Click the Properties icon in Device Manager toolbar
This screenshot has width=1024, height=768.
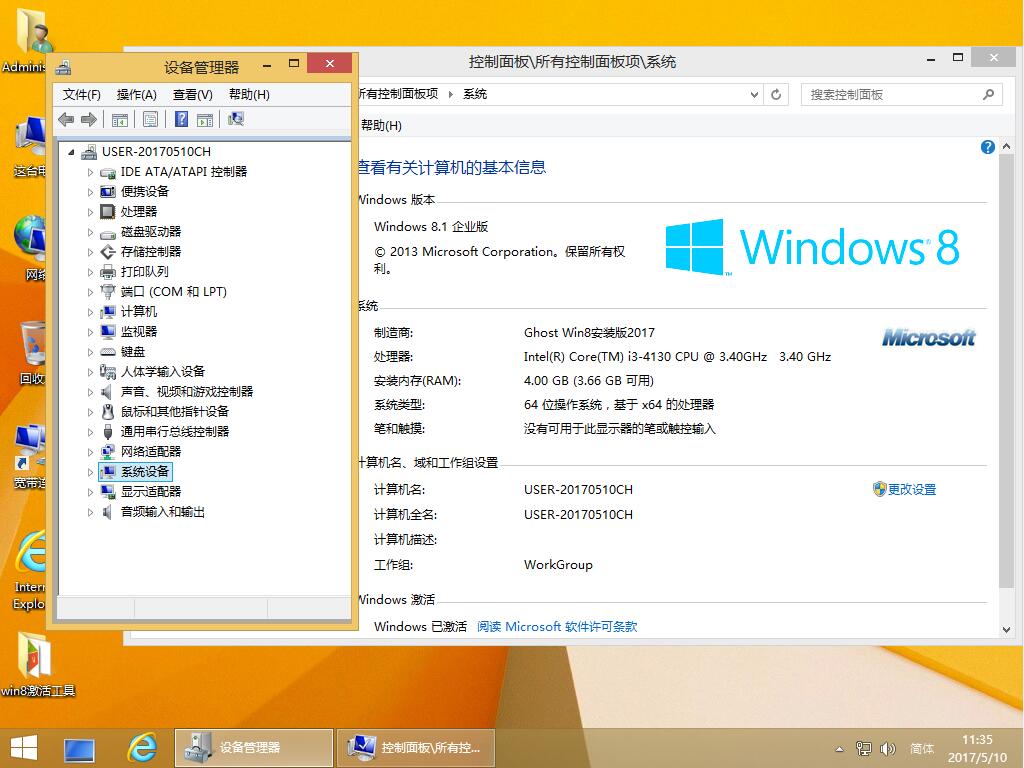click(x=149, y=119)
